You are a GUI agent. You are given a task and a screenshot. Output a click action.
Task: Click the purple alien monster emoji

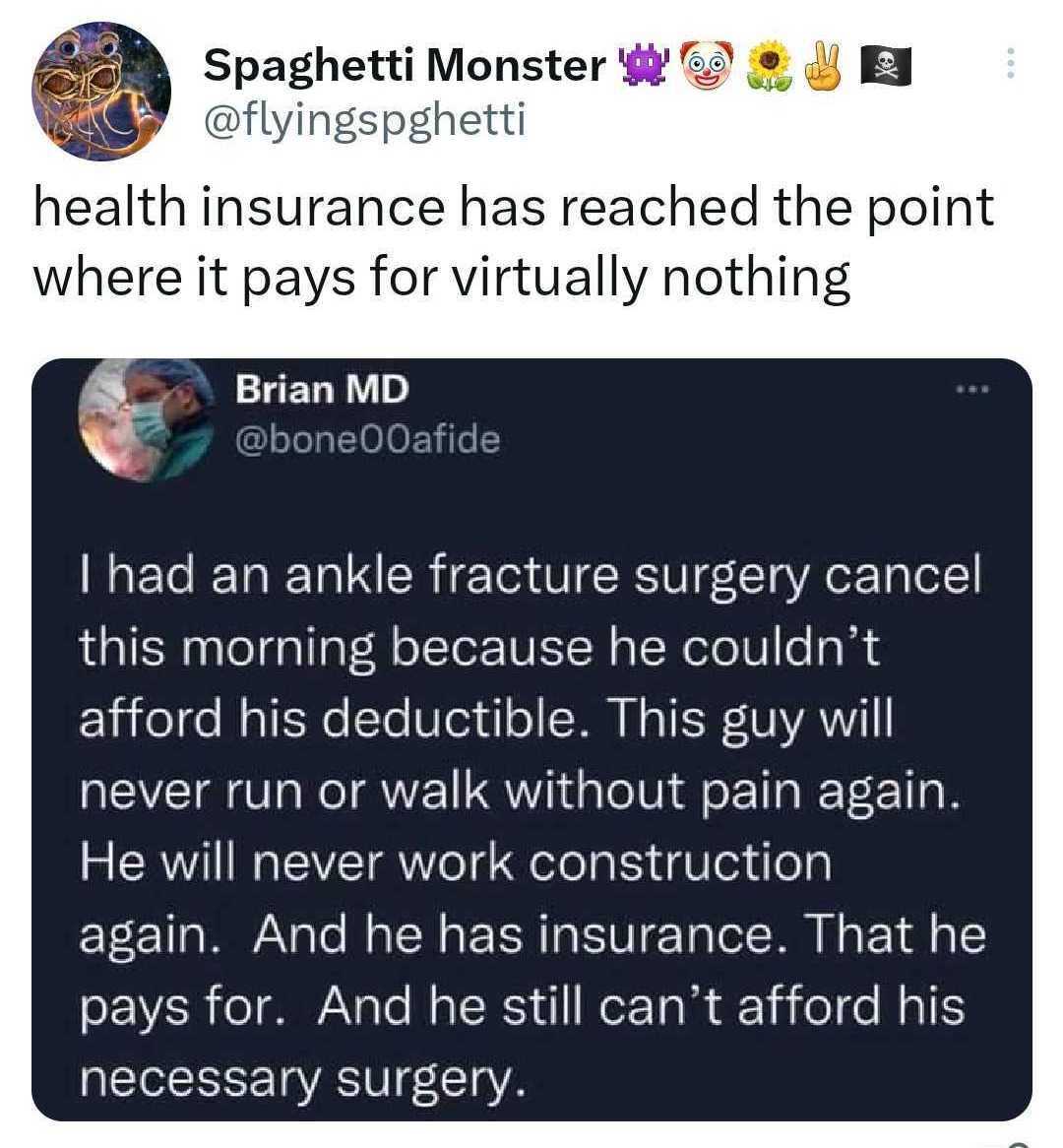coord(641,66)
